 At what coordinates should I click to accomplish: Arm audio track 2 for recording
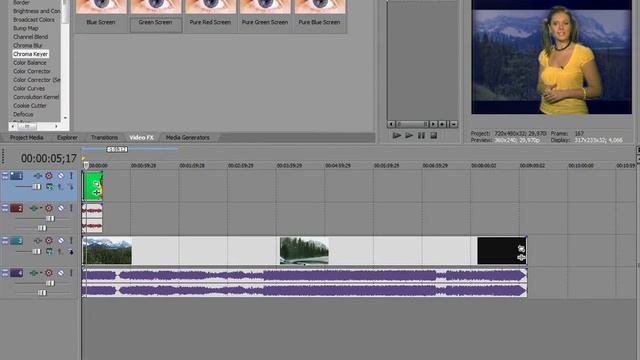click(49, 208)
